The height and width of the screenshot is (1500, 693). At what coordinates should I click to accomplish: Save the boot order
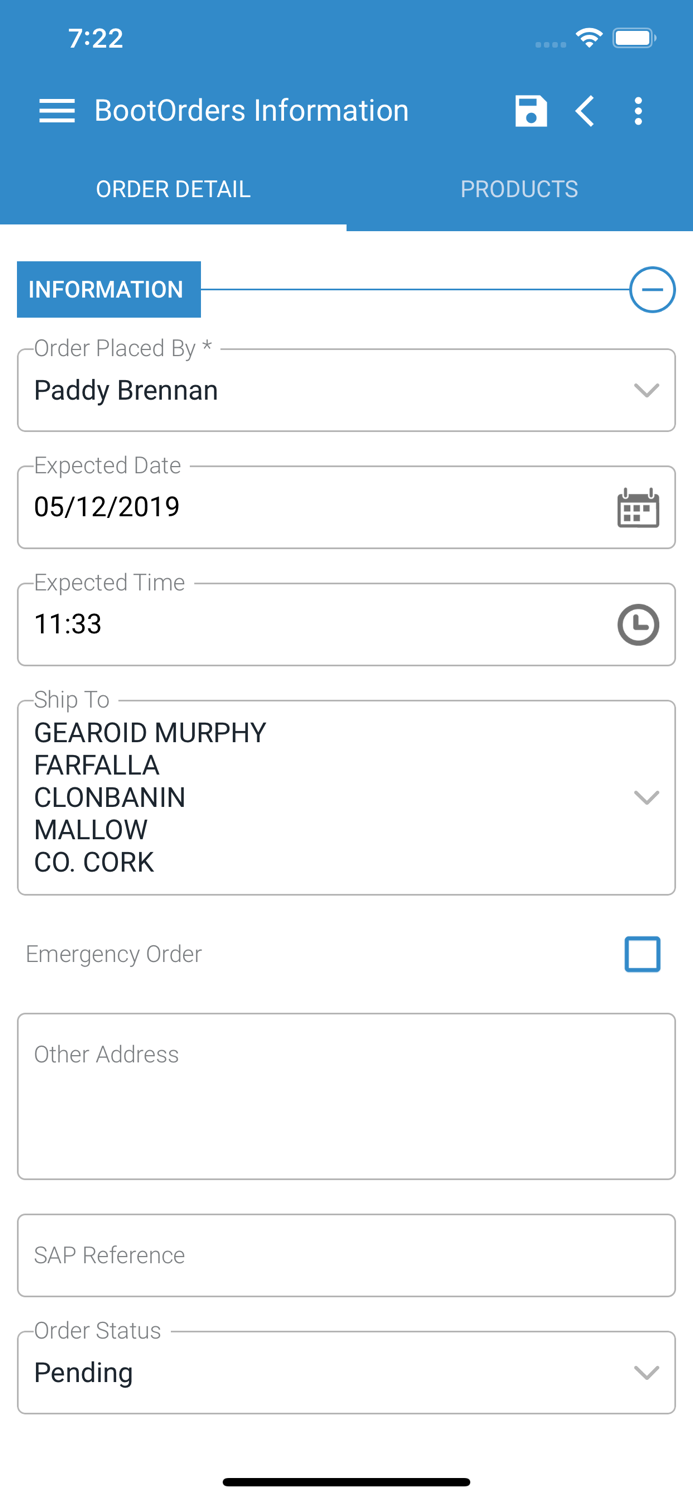point(531,111)
